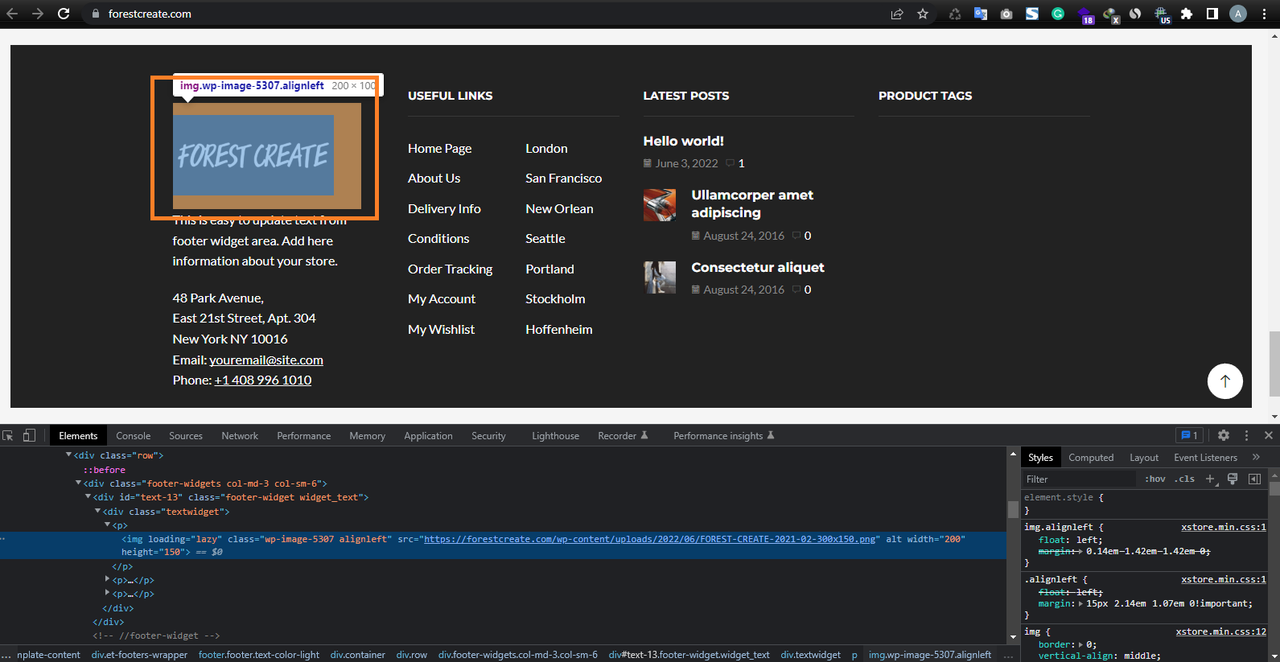Click the Consectetur aliquet post thumbnail

660,277
